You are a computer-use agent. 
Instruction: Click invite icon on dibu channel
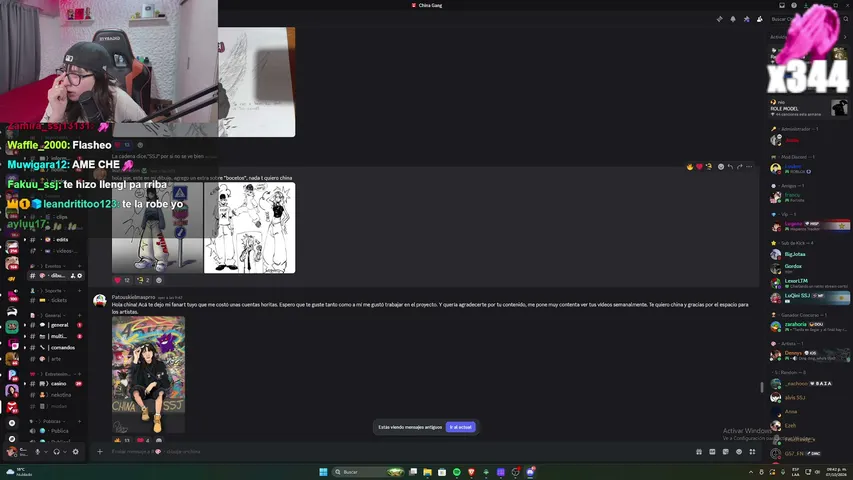tap(73, 276)
